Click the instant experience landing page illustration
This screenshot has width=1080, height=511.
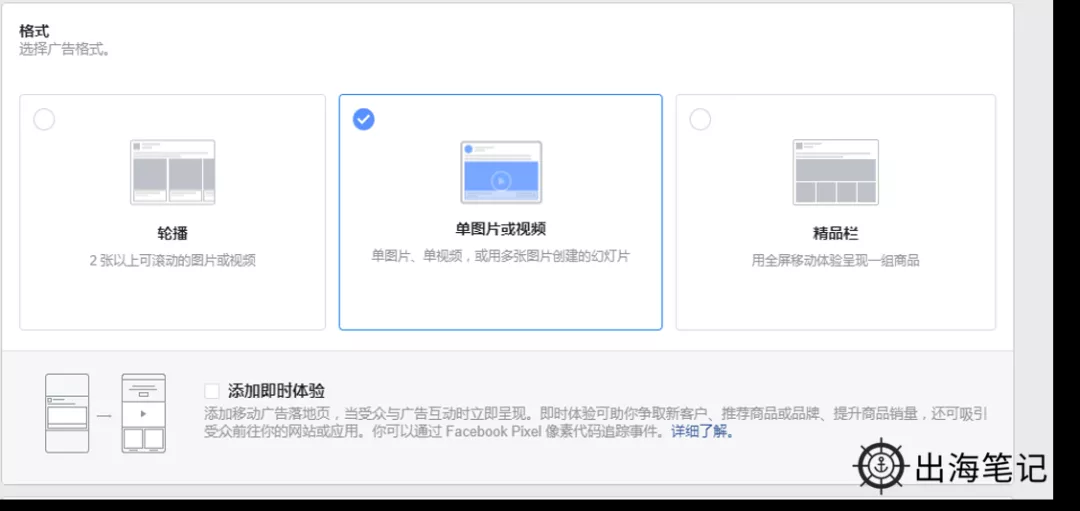click(x=143, y=413)
